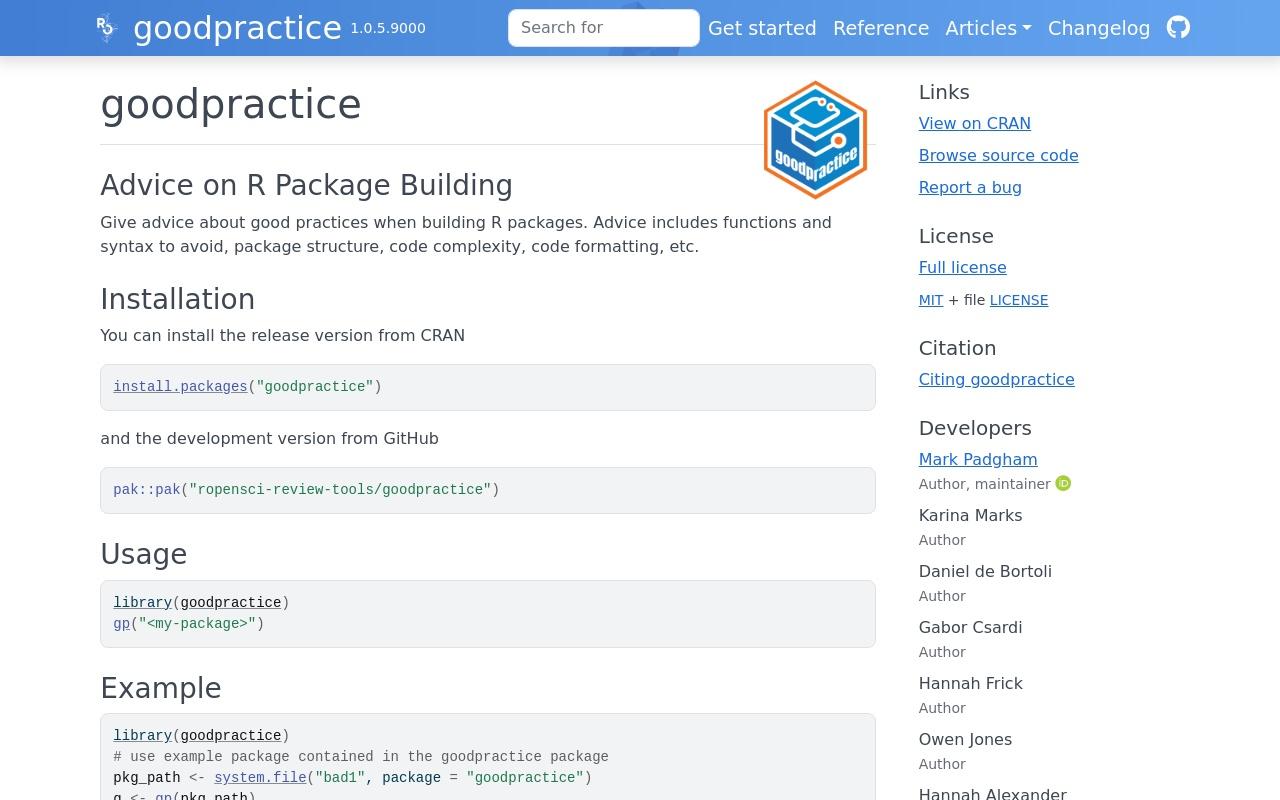Click the Developers sidebar heading

coord(975,428)
